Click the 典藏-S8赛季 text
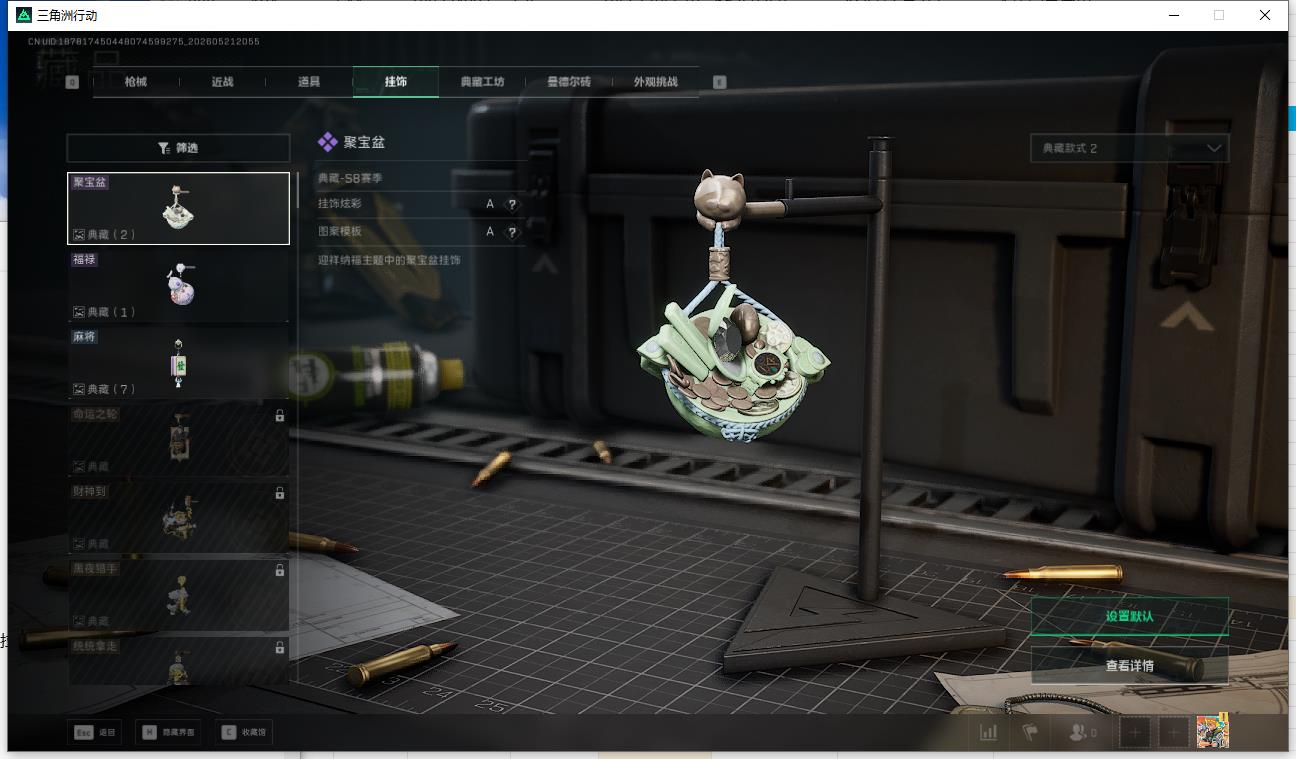This screenshot has width=1296, height=759. click(x=350, y=178)
